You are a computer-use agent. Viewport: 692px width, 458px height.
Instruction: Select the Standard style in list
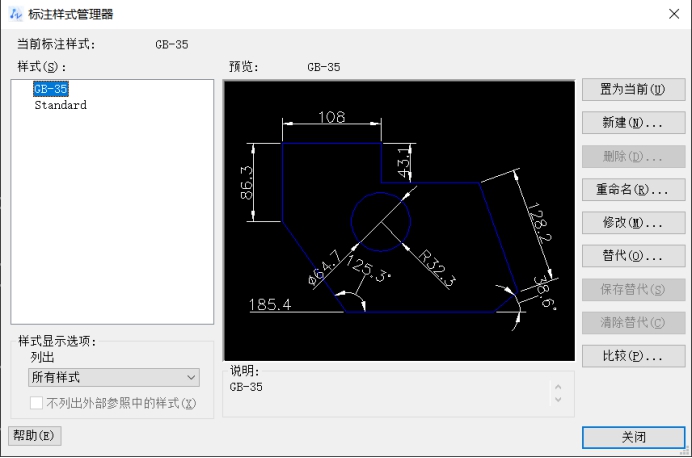pos(60,105)
